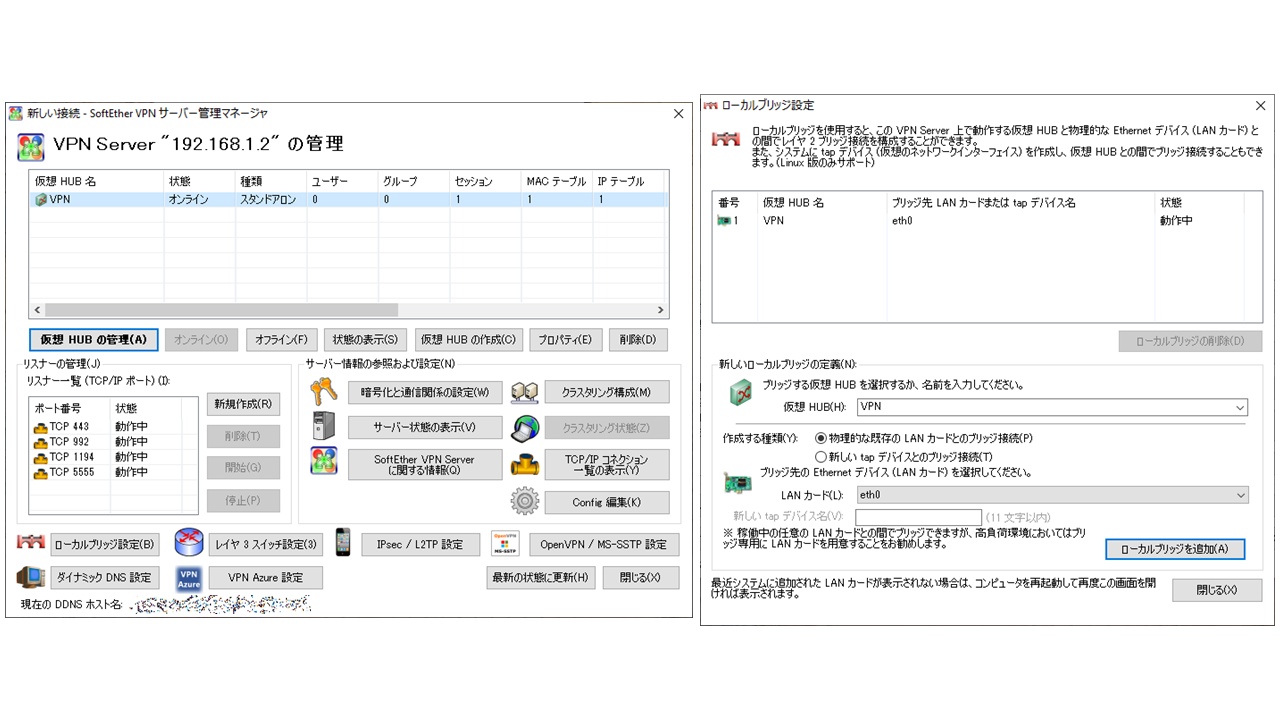Viewport: 1280px width, 720px height.
Task: Open ダイナミック DNS 設定
Action: point(105,577)
